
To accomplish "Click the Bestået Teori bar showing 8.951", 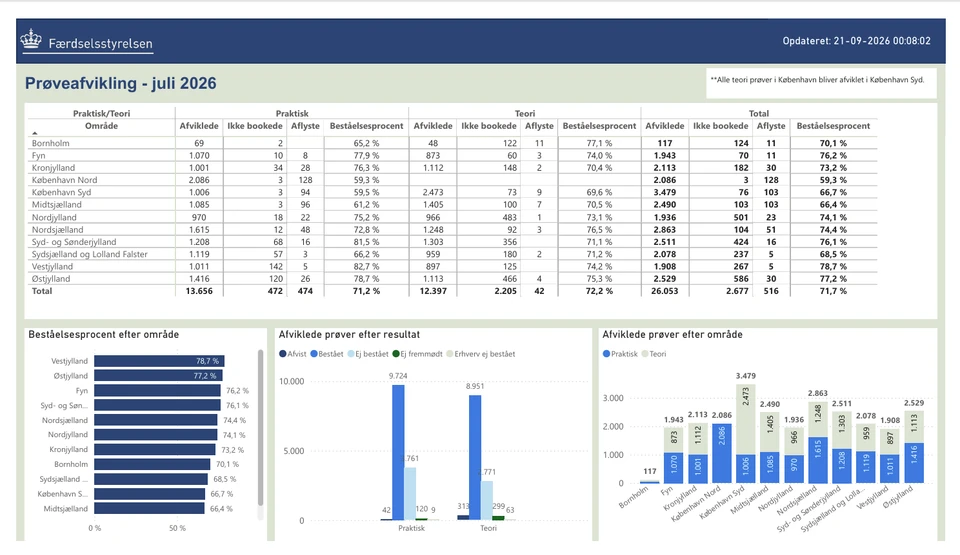I will pyautogui.click(x=475, y=458).
